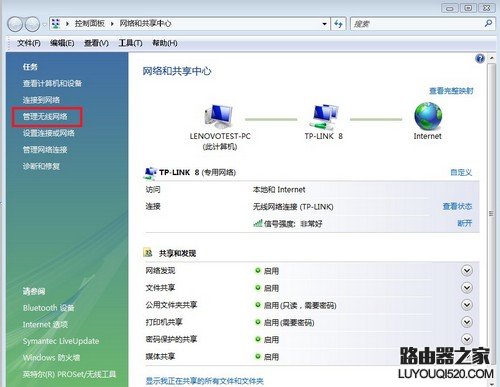The height and width of the screenshot is (387, 500).
Task: Click 显示我正在共享的所有文件和文件夹 link
Action: point(205,381)
